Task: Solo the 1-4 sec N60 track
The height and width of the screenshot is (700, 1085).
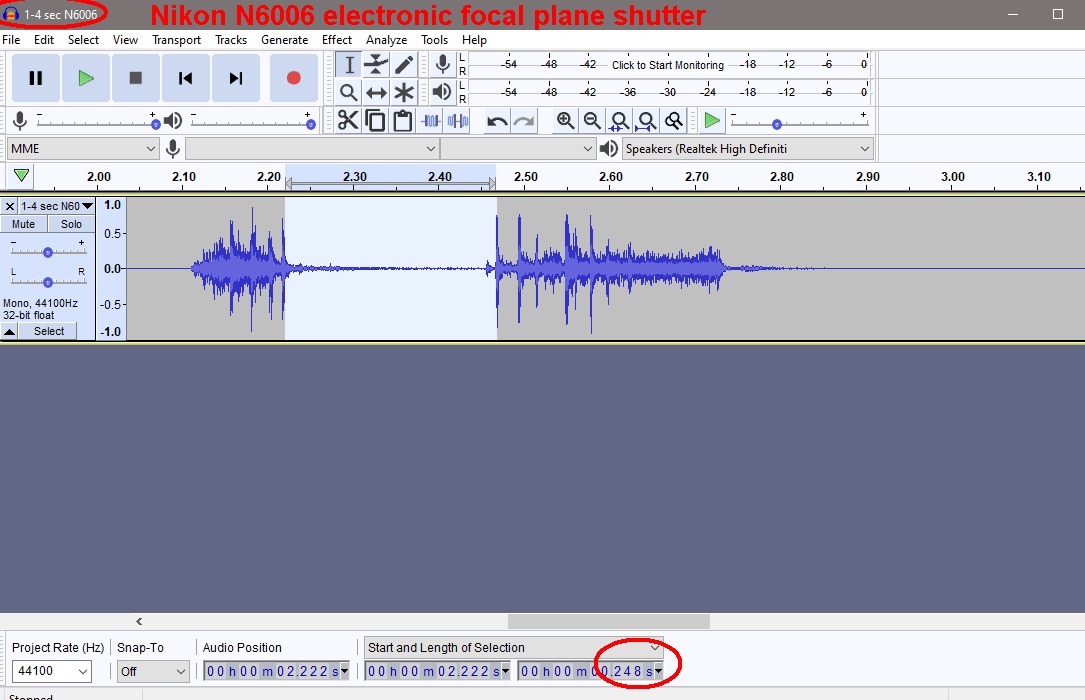Action: tap(71, 224)
